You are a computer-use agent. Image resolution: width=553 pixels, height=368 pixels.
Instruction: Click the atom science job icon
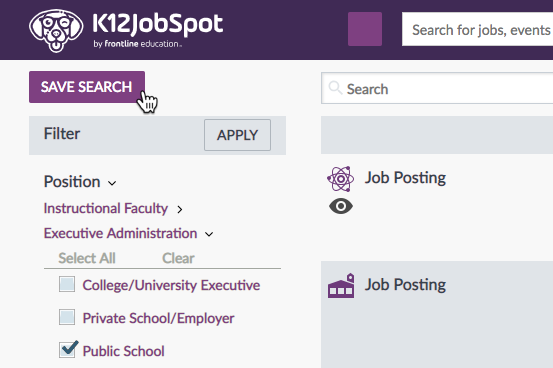point(340,179)
